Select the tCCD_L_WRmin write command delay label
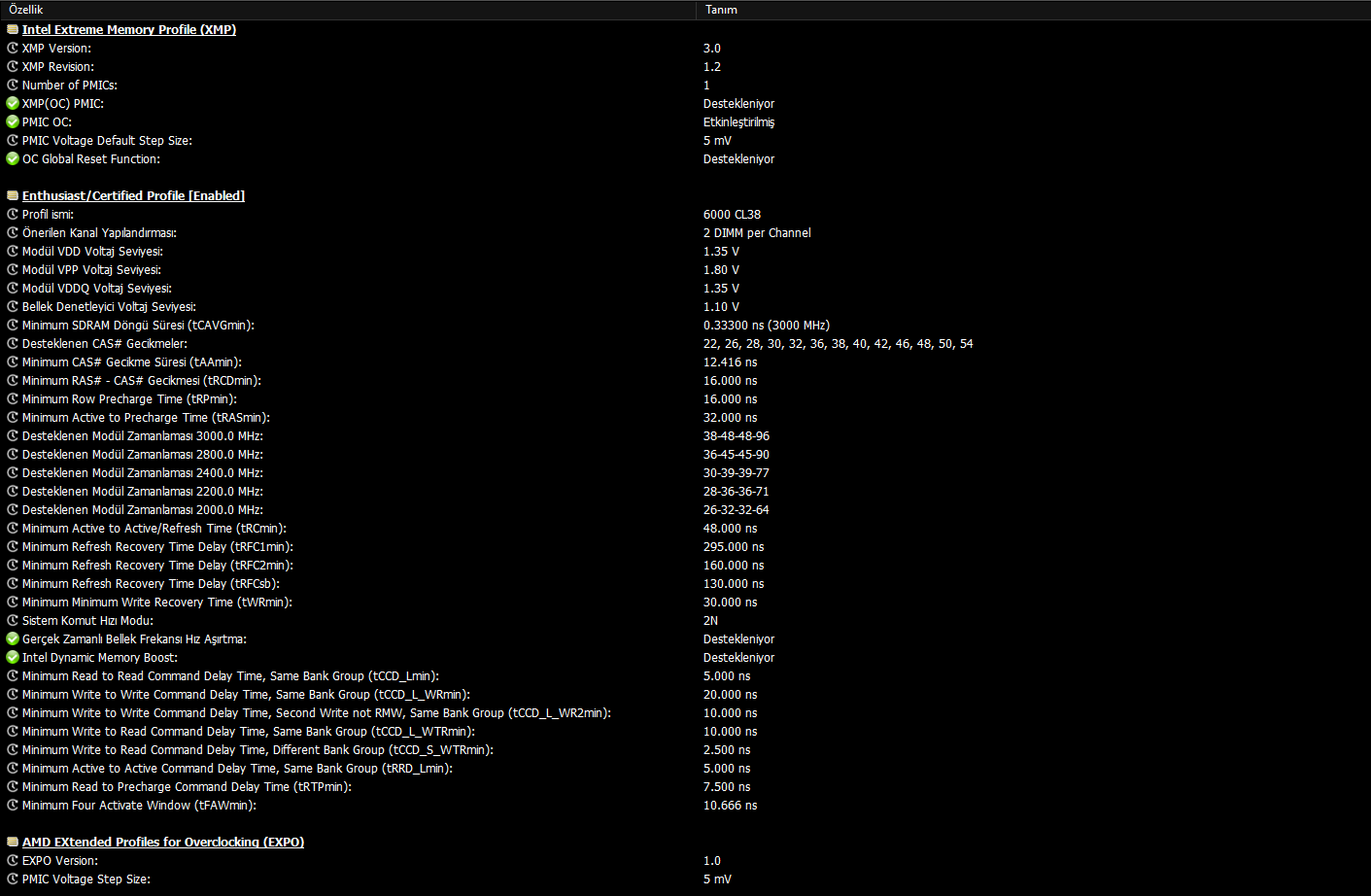 (246, 695)
